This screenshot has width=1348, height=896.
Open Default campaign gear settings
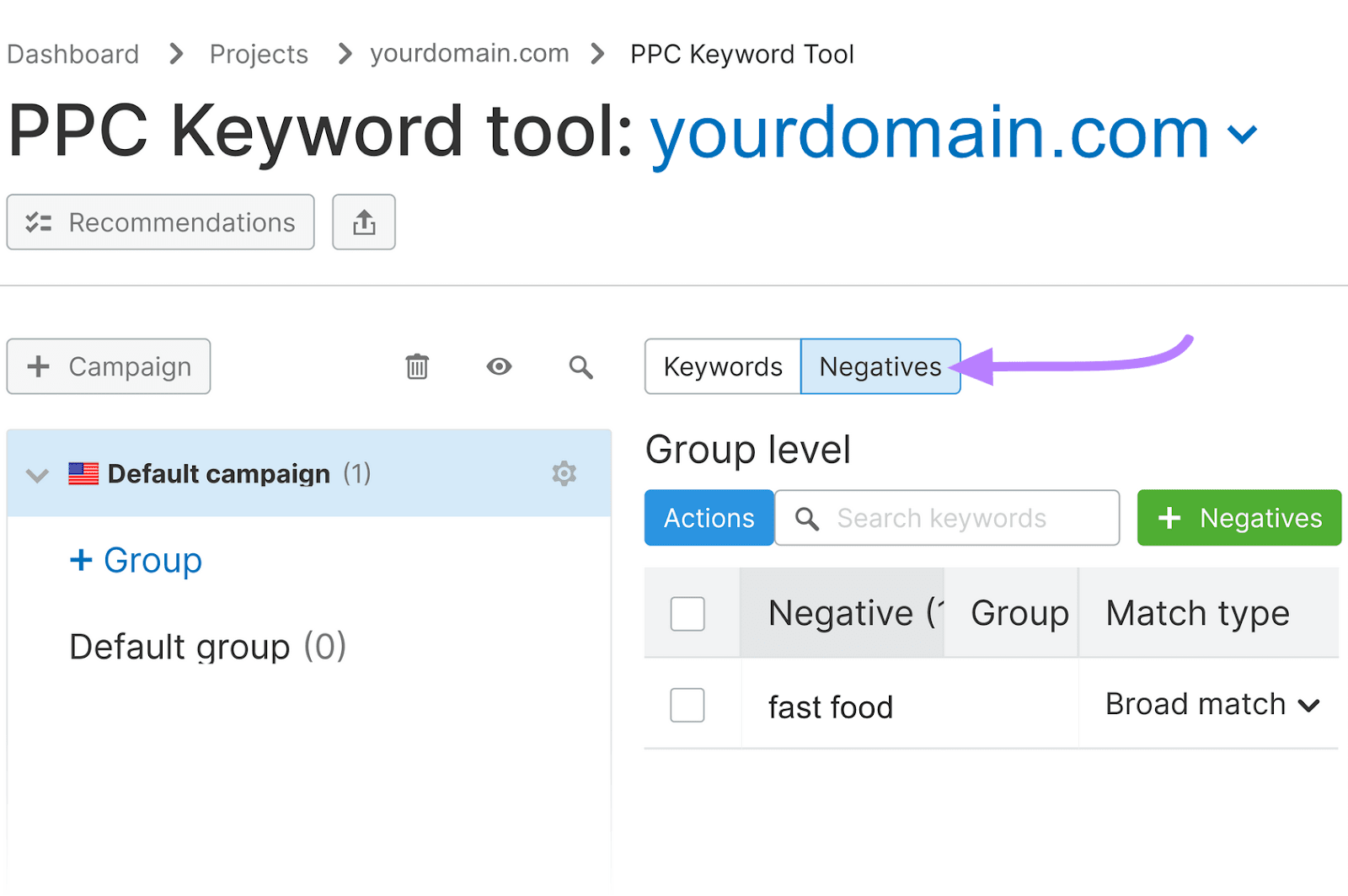(564, 473)
